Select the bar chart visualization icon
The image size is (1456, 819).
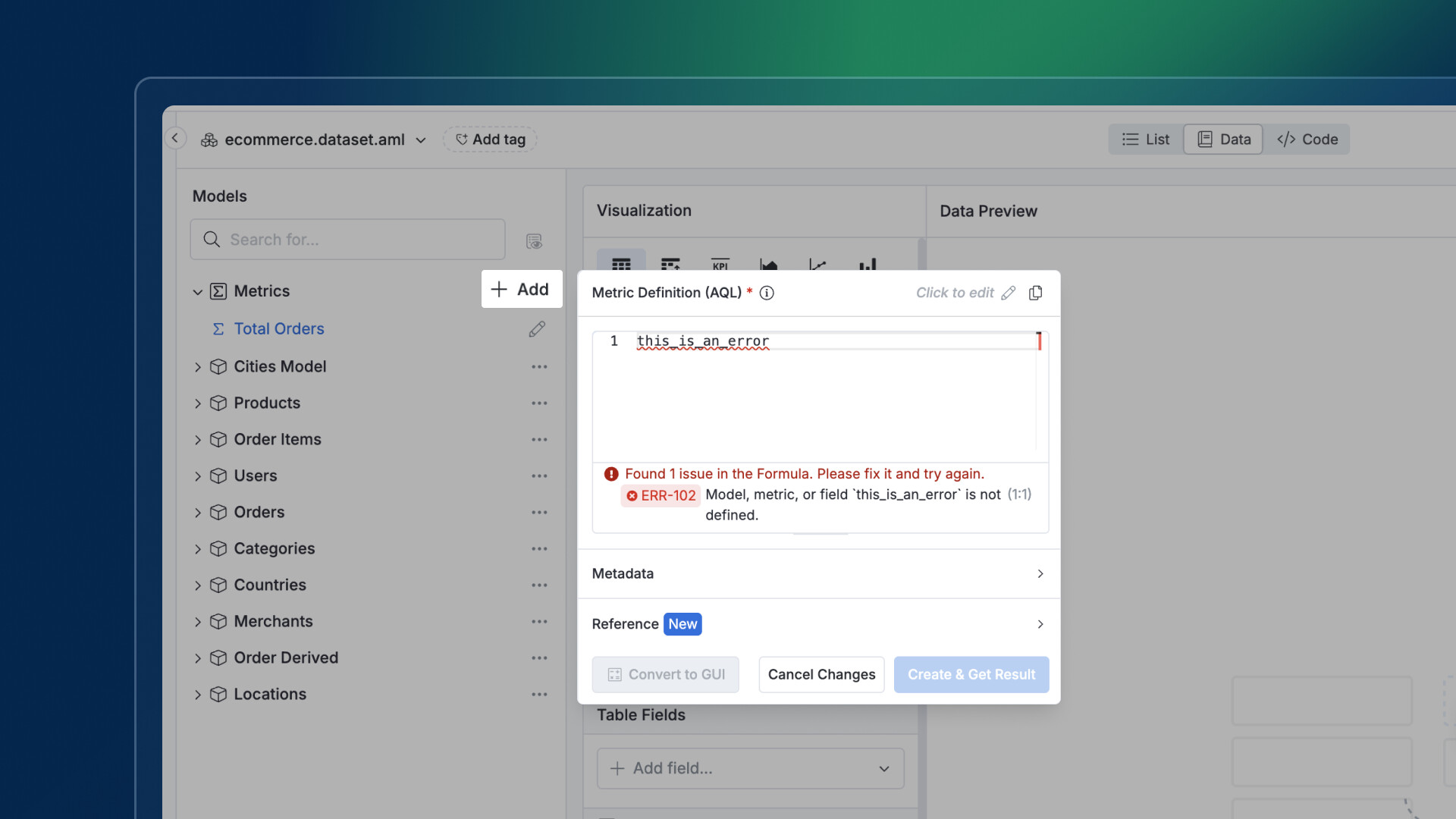click(x=868, y=265)
